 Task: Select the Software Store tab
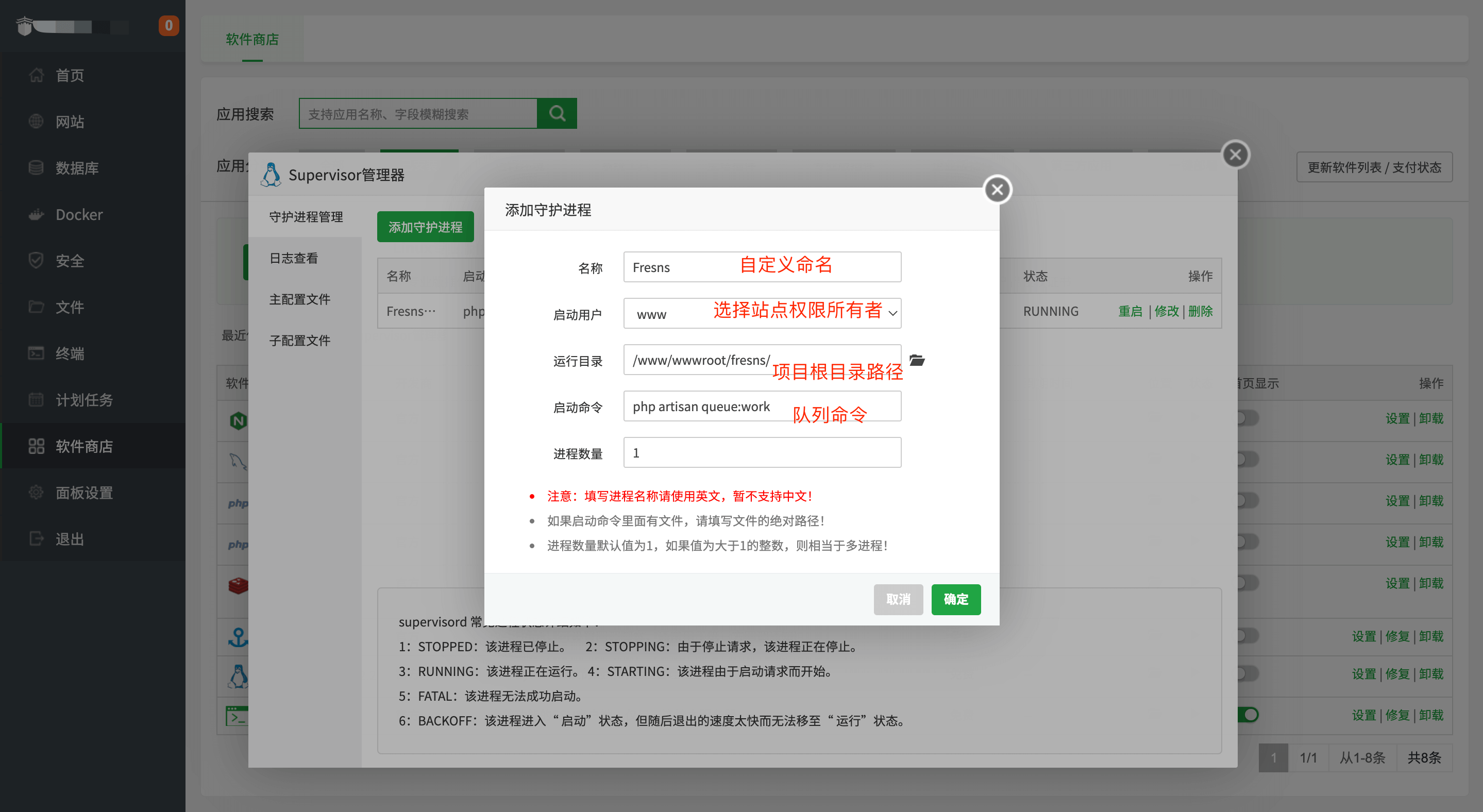click(x=252, y=39)
